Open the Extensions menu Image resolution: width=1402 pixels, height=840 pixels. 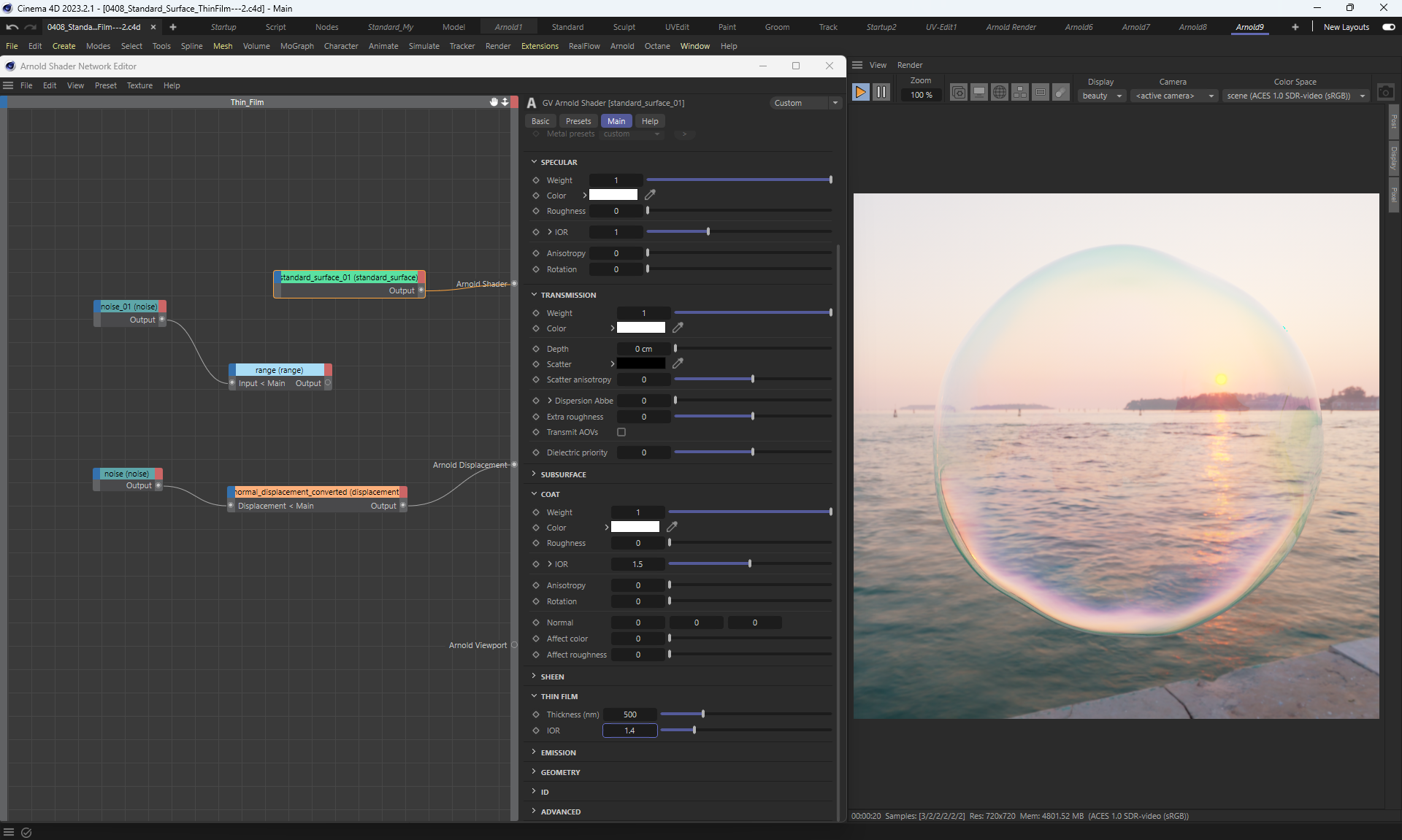[x=540, y=46]
